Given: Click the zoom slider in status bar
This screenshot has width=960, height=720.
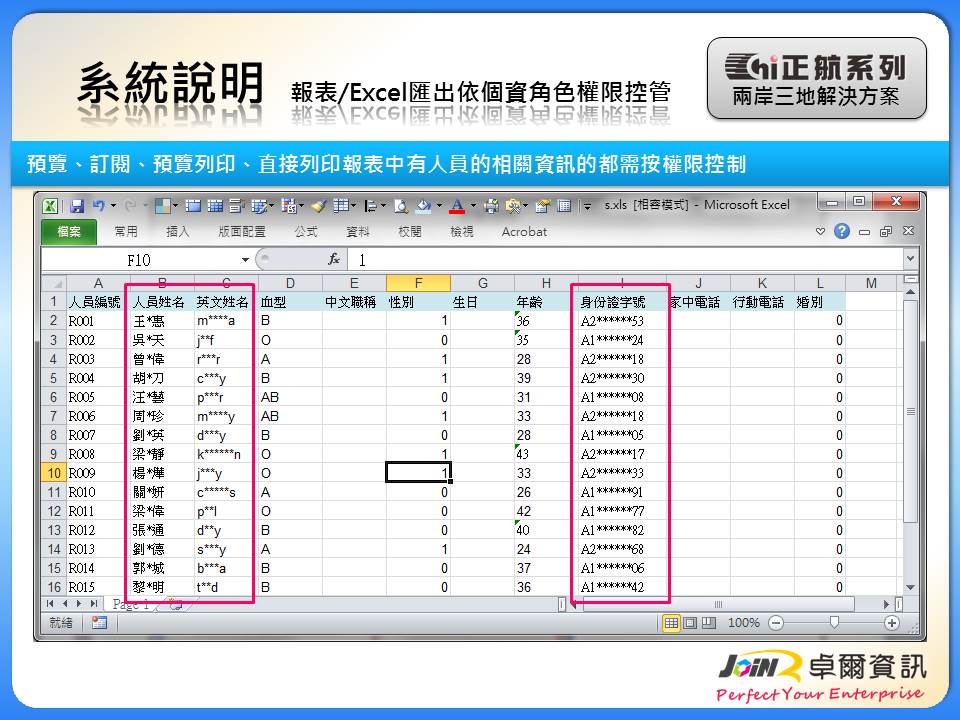Looking at the screenshot, I should point(834,623).
